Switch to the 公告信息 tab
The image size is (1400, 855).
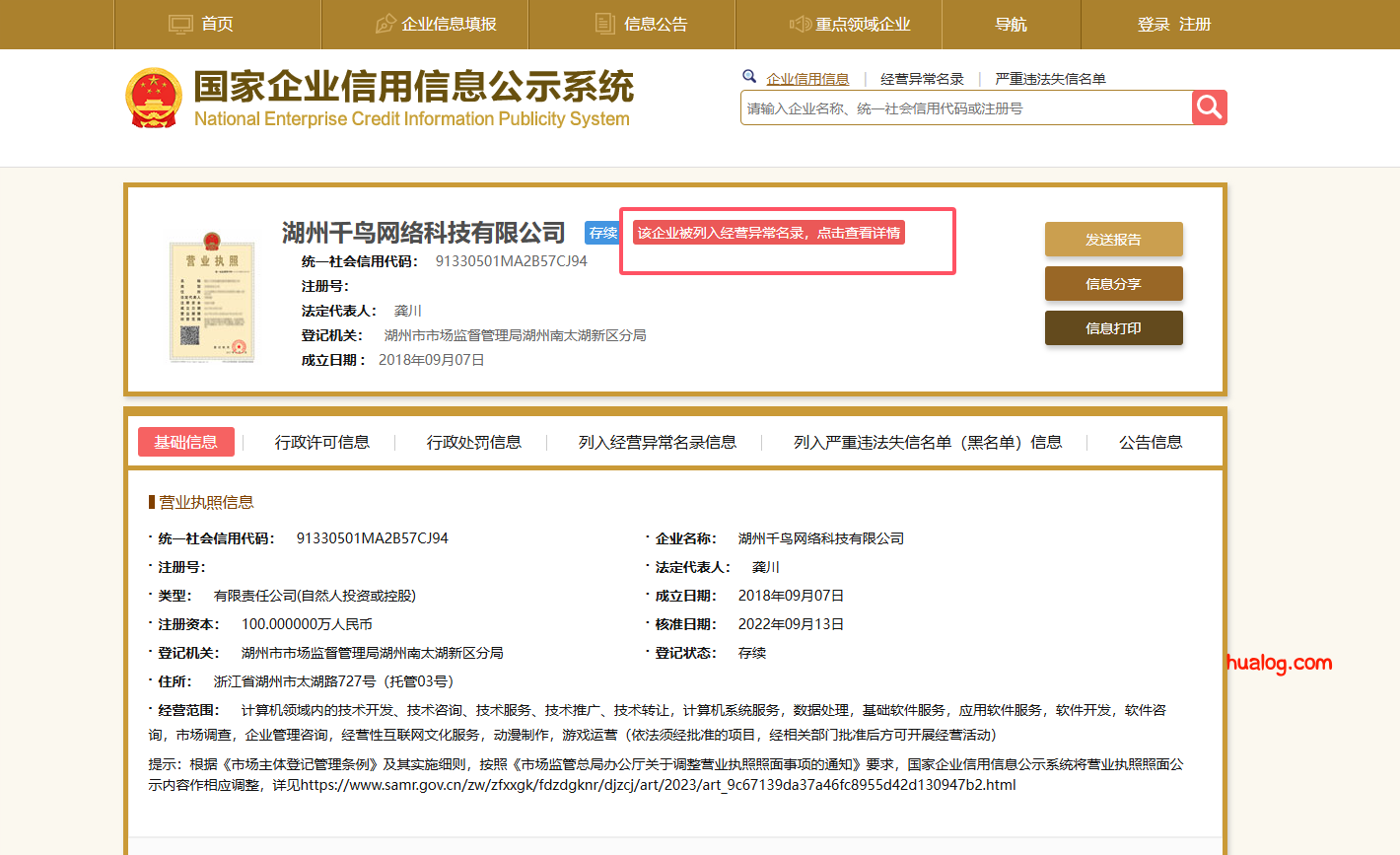[1151, 442]
